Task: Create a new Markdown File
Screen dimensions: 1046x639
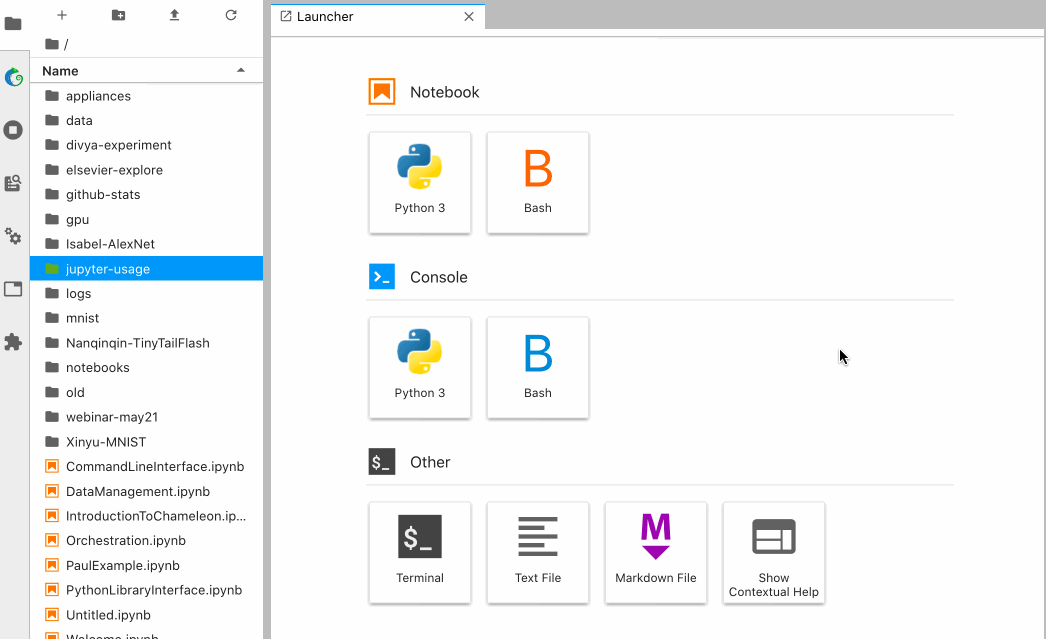Action: (656, 553)
